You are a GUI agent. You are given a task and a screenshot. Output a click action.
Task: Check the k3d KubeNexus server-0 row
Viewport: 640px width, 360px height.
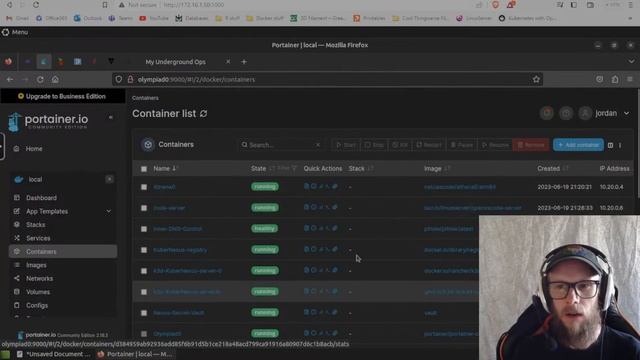[144, 271]
